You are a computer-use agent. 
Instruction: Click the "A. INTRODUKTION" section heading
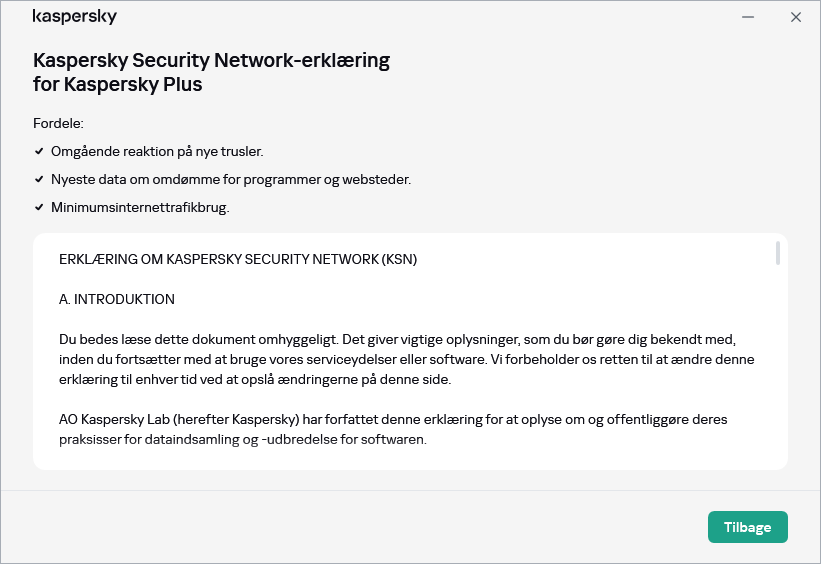pyautogui.click(x=117, y=299)
